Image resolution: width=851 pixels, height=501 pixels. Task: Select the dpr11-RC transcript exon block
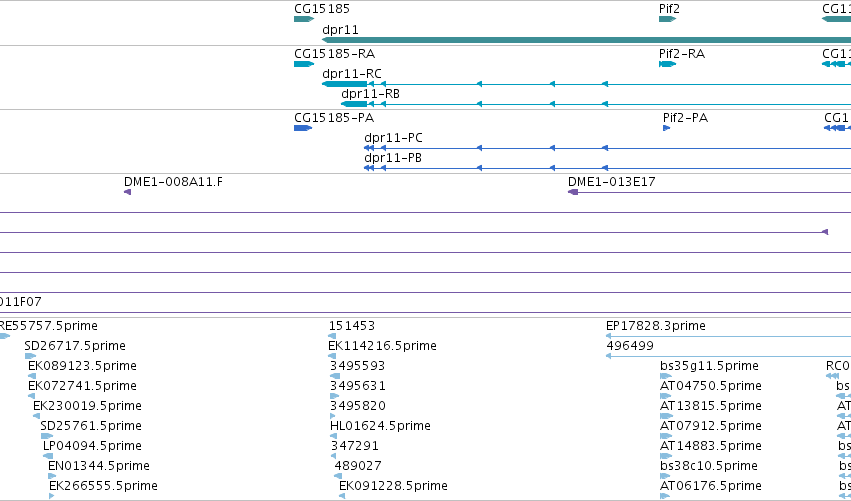click(345, 84)
